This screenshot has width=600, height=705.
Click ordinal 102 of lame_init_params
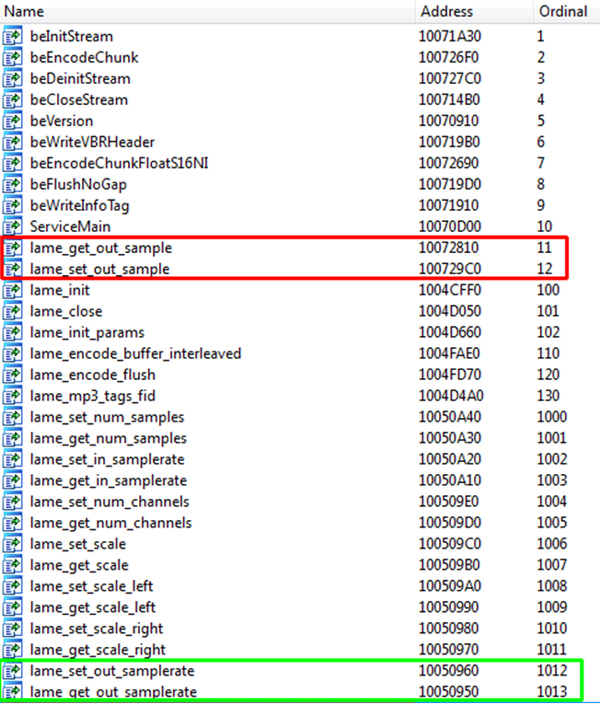tap(548, 333)
